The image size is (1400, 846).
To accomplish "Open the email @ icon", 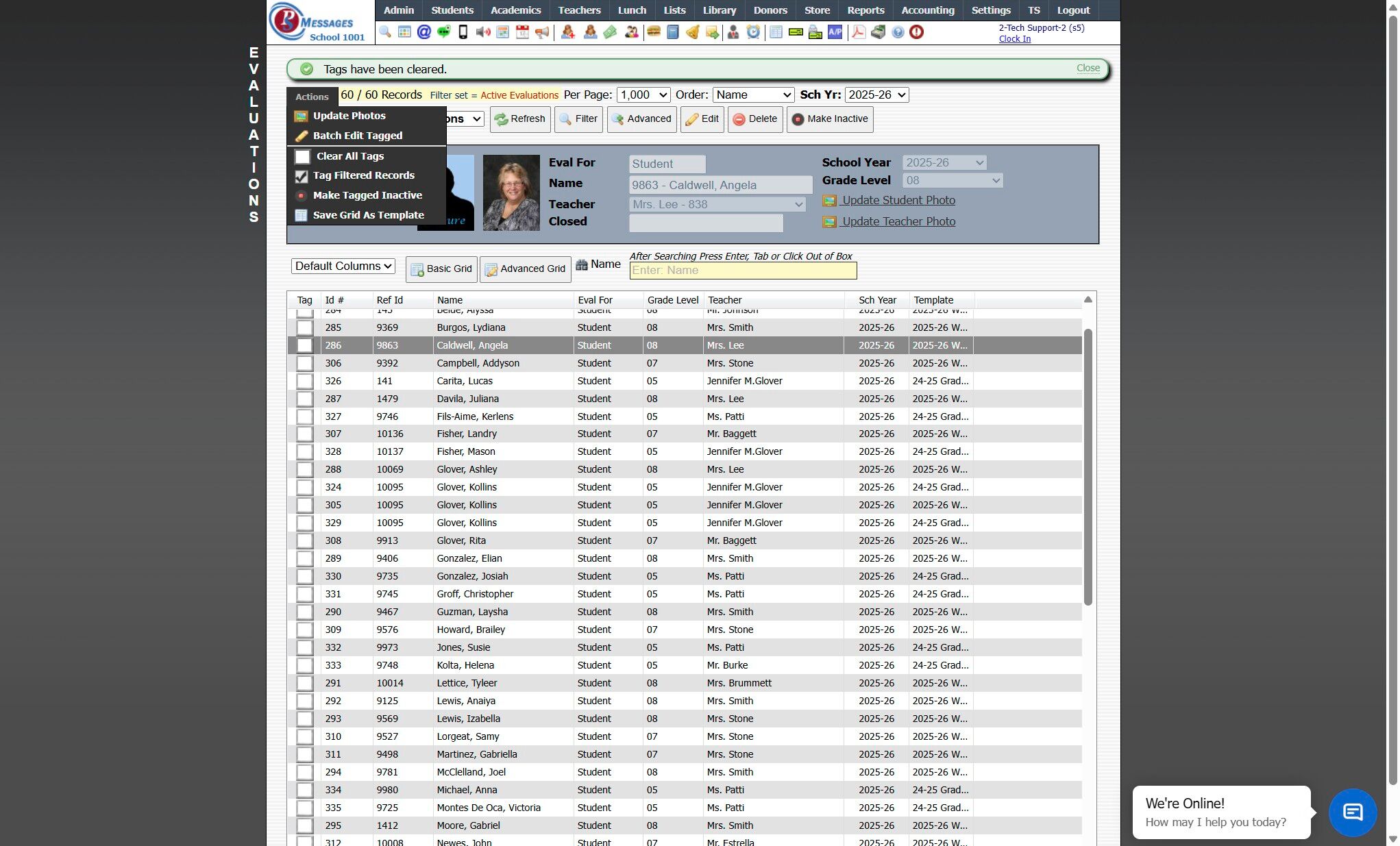I will pos(424,32).
